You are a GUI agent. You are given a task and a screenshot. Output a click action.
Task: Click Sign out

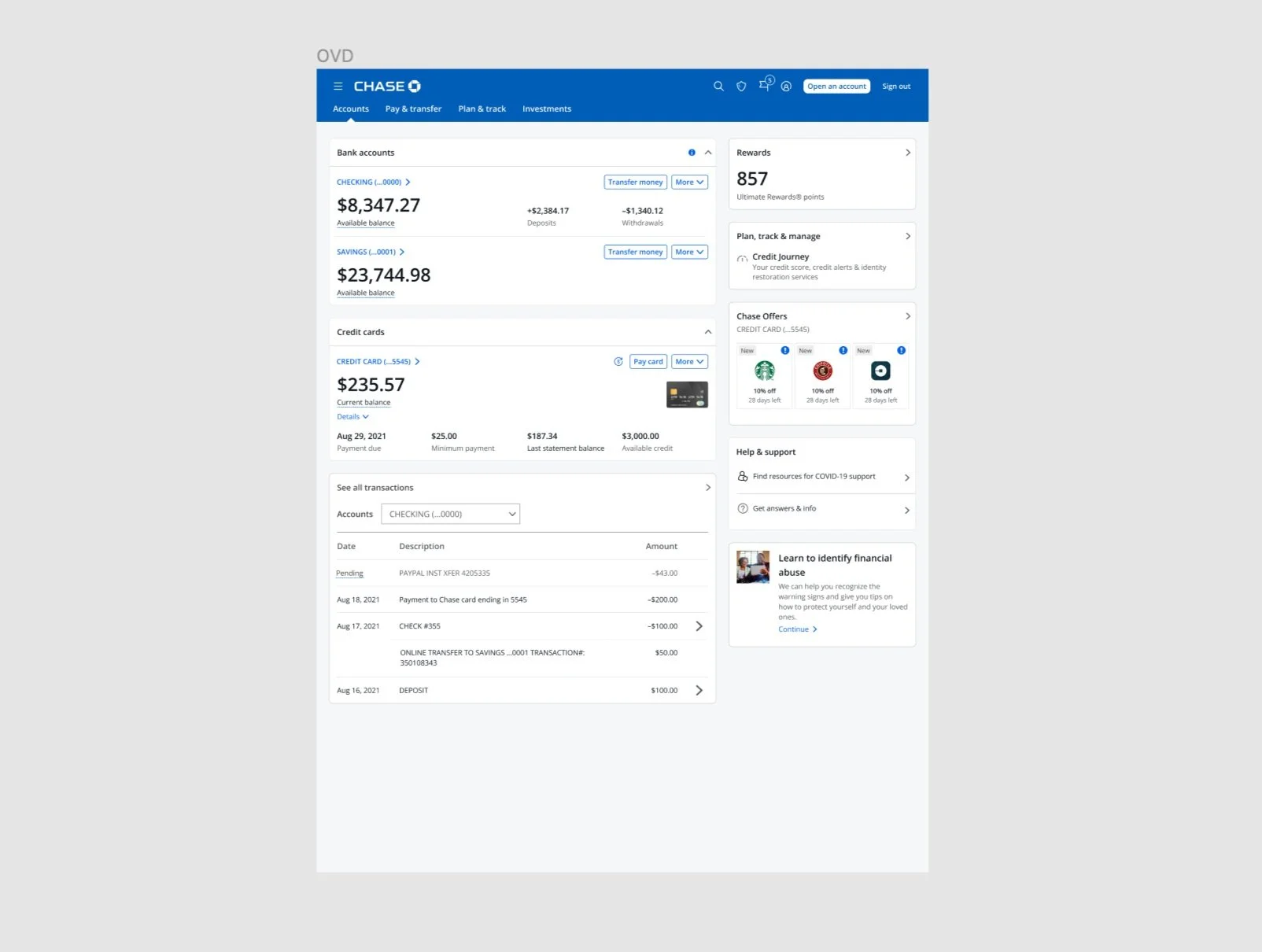[896, 87]
